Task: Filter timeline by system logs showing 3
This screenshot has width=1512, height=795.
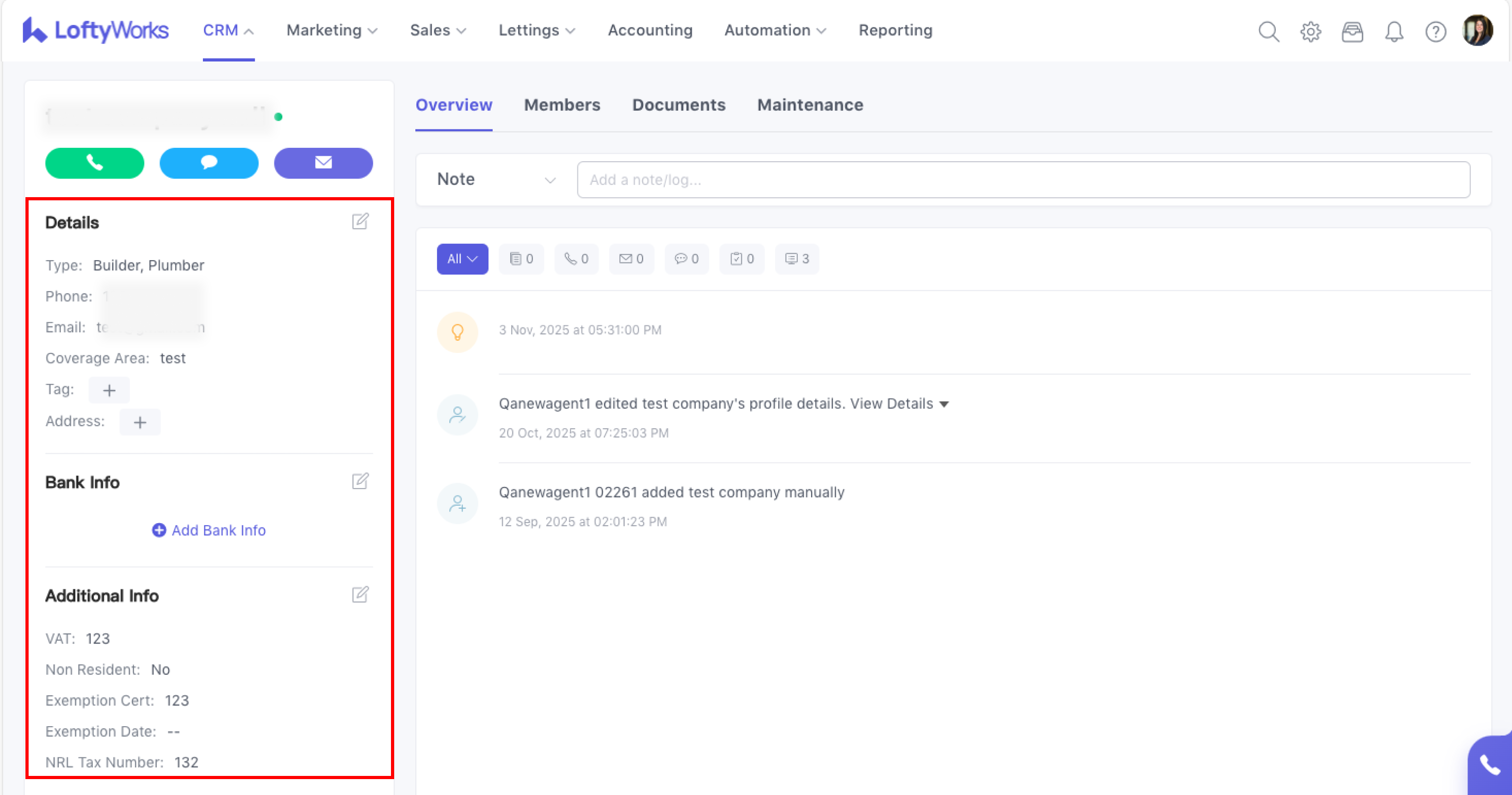Action: tap(796, 259)
